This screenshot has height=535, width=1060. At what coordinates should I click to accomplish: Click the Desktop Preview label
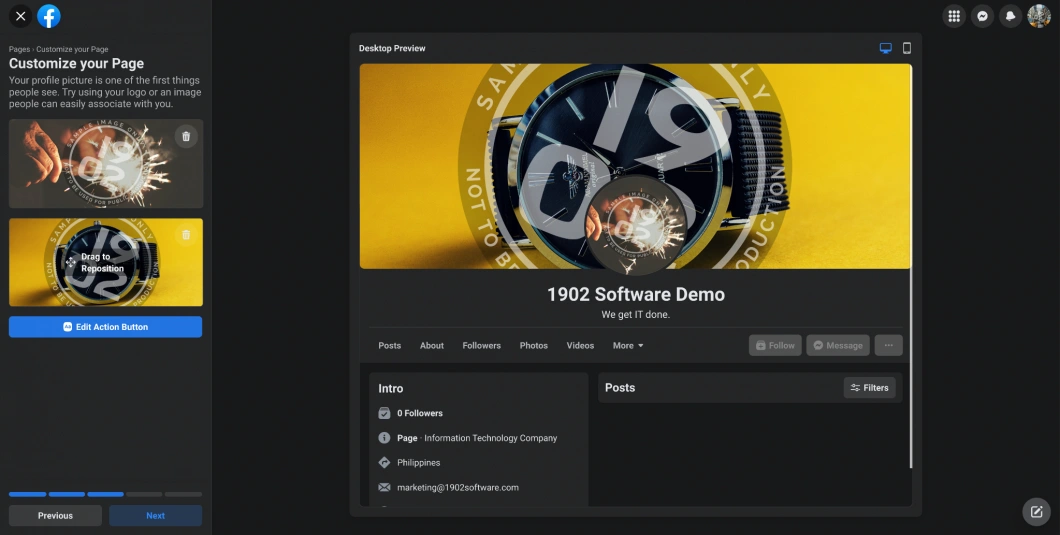tap(392, 48)
